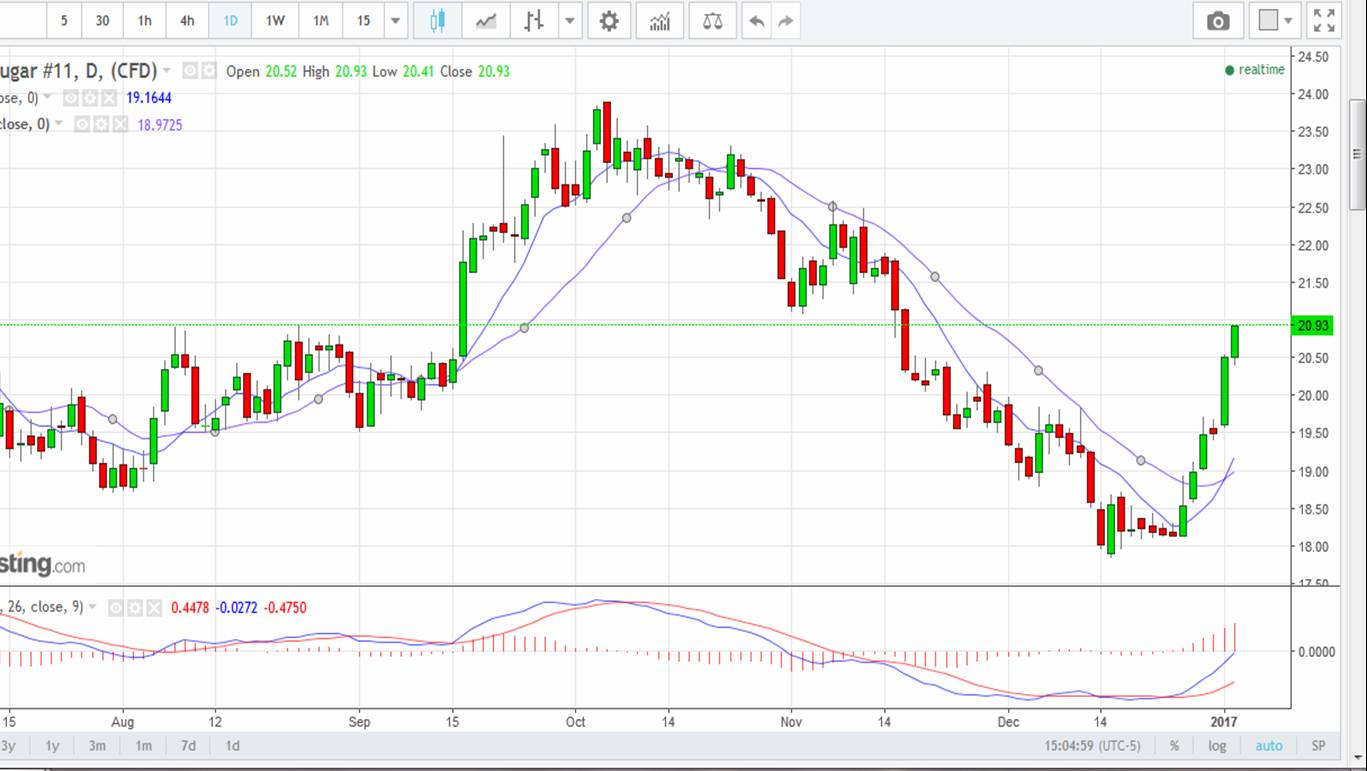Viewport: 1367px width, 771px height.
Task: Take a chart snapshot with camera icon
Action: [1218, 21]
